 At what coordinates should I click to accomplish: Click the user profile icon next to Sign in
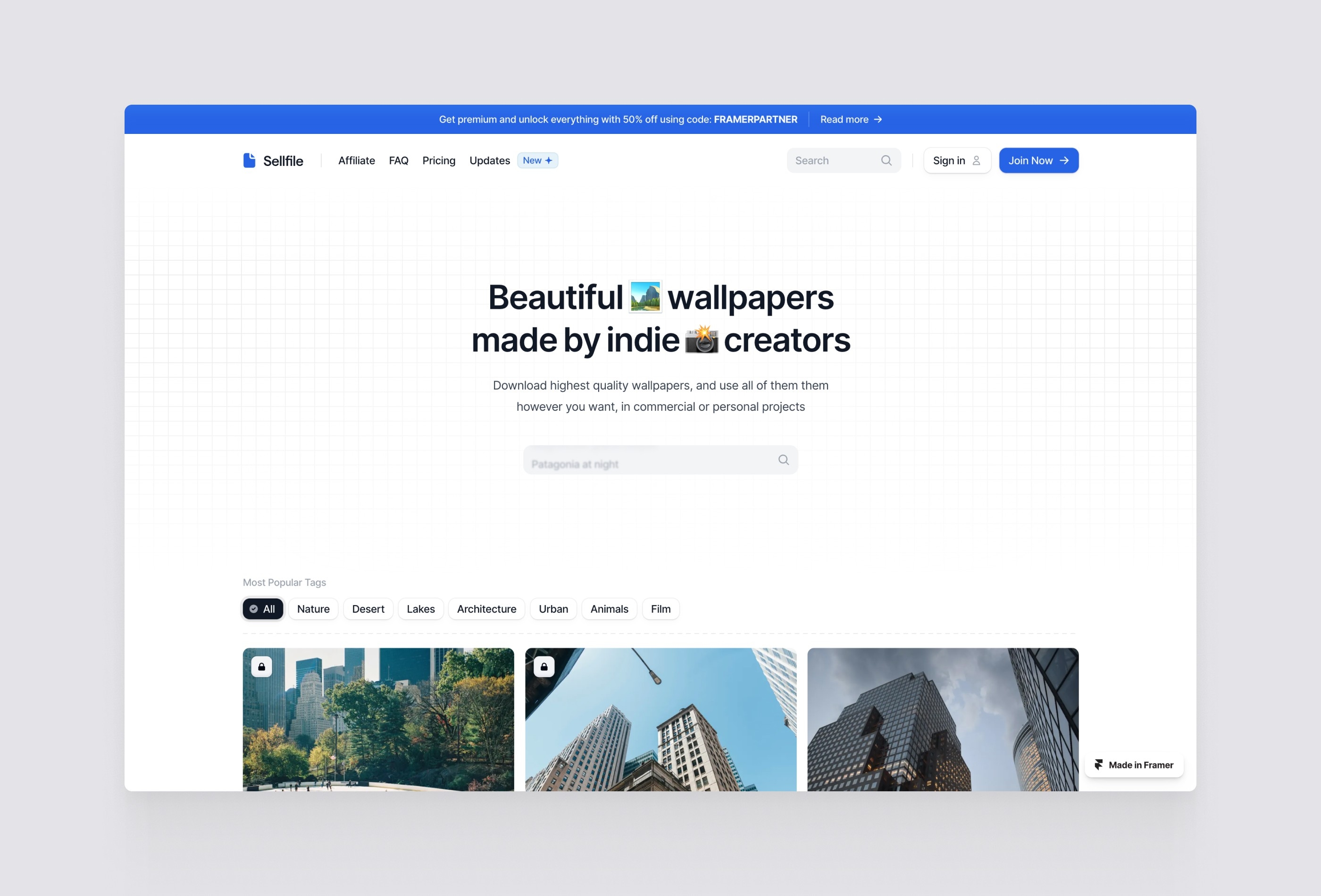tap(977, 160)
